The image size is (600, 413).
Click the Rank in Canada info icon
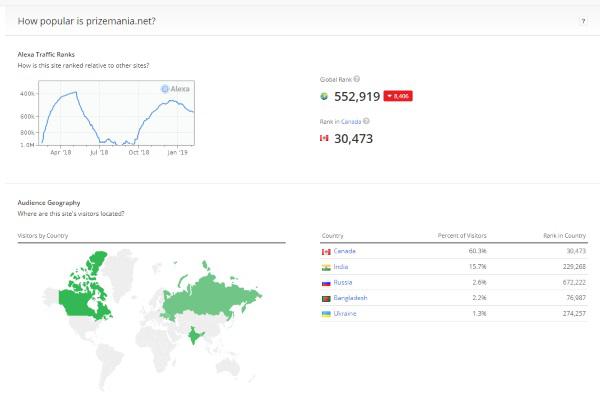[x=366, y=121]
